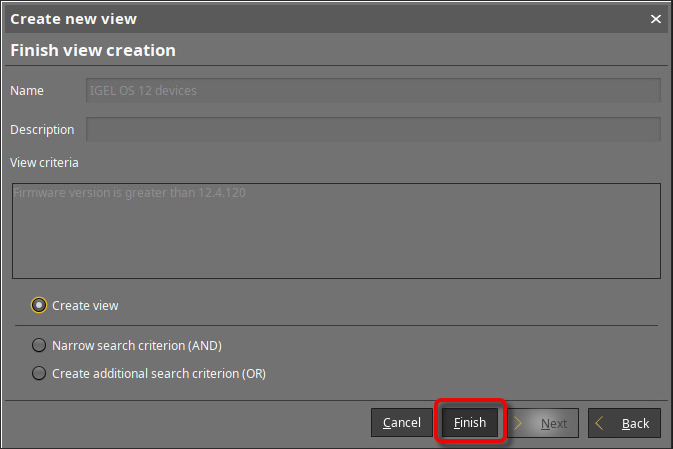
Task: Click the right chevron icon beside Next
Action: coord(520,423)
